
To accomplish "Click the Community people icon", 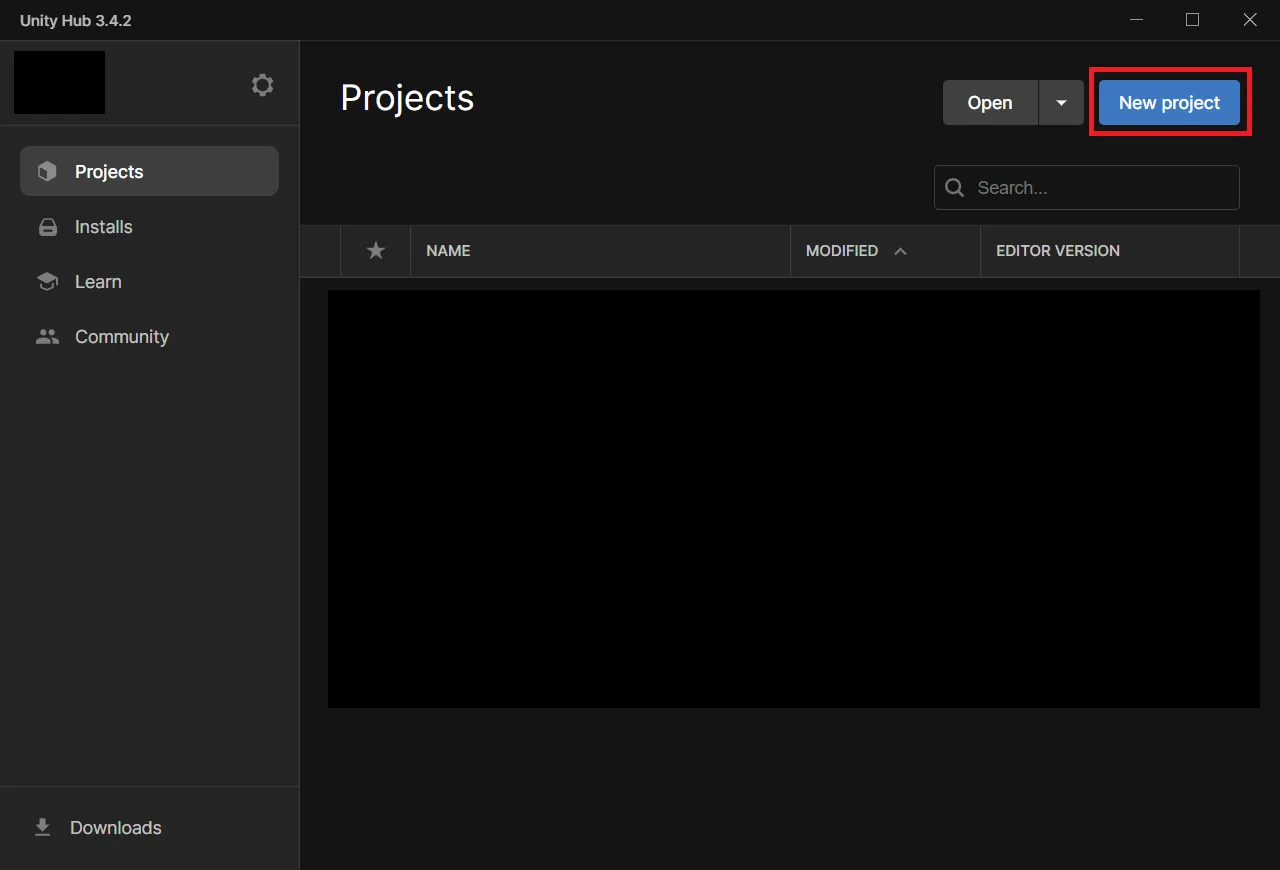I will [x=47, y=337].
